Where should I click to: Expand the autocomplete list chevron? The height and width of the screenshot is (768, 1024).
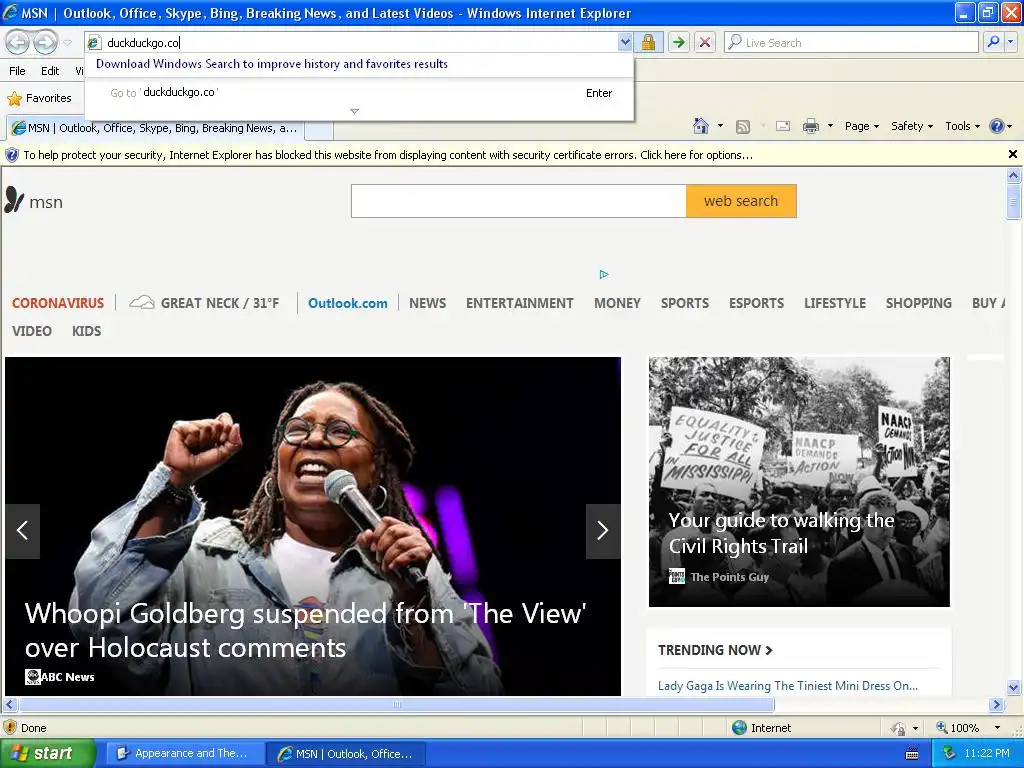355,112
